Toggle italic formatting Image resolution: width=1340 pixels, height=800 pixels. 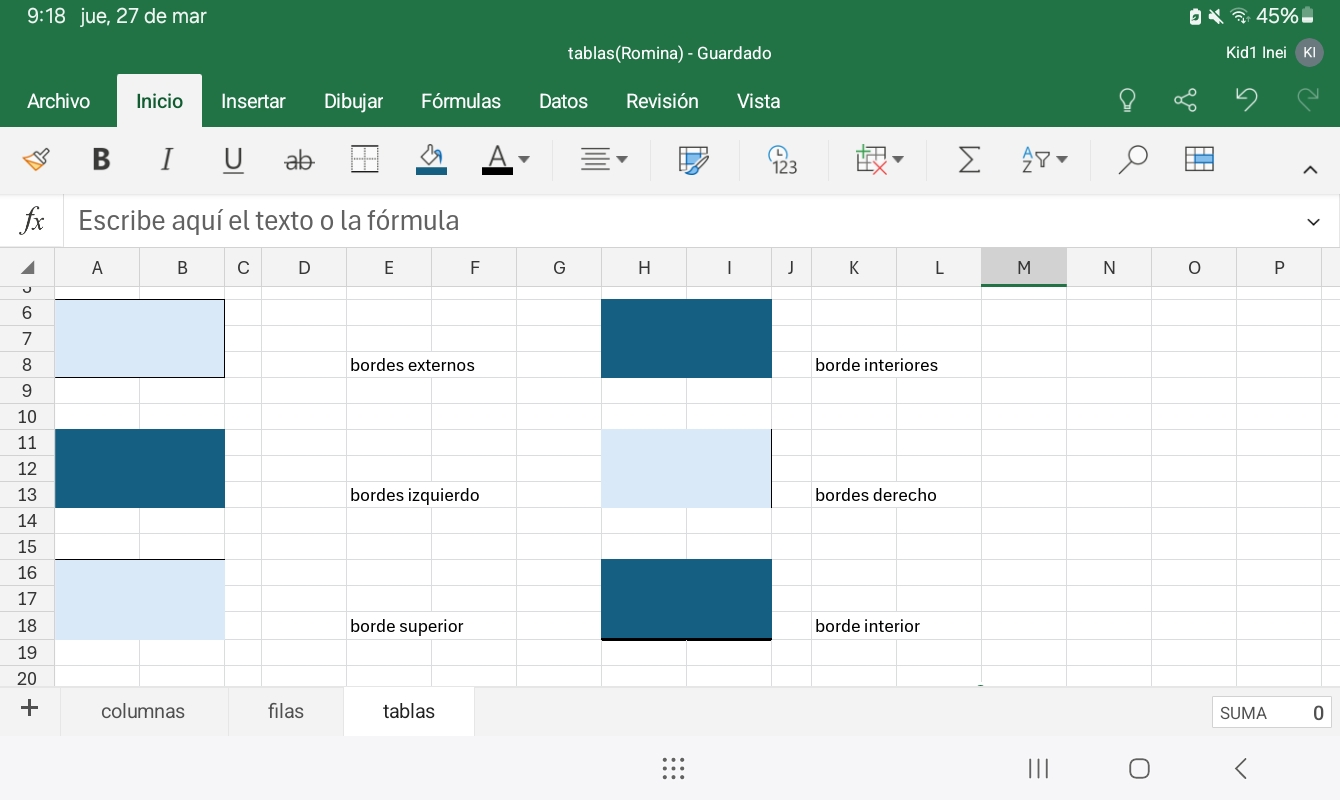point(167,160)
